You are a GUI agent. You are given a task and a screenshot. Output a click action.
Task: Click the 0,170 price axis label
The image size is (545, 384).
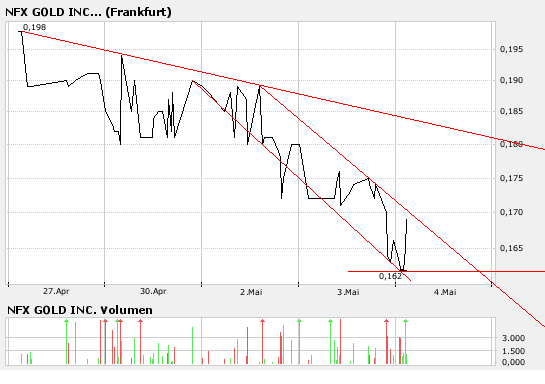pos(511,212)
